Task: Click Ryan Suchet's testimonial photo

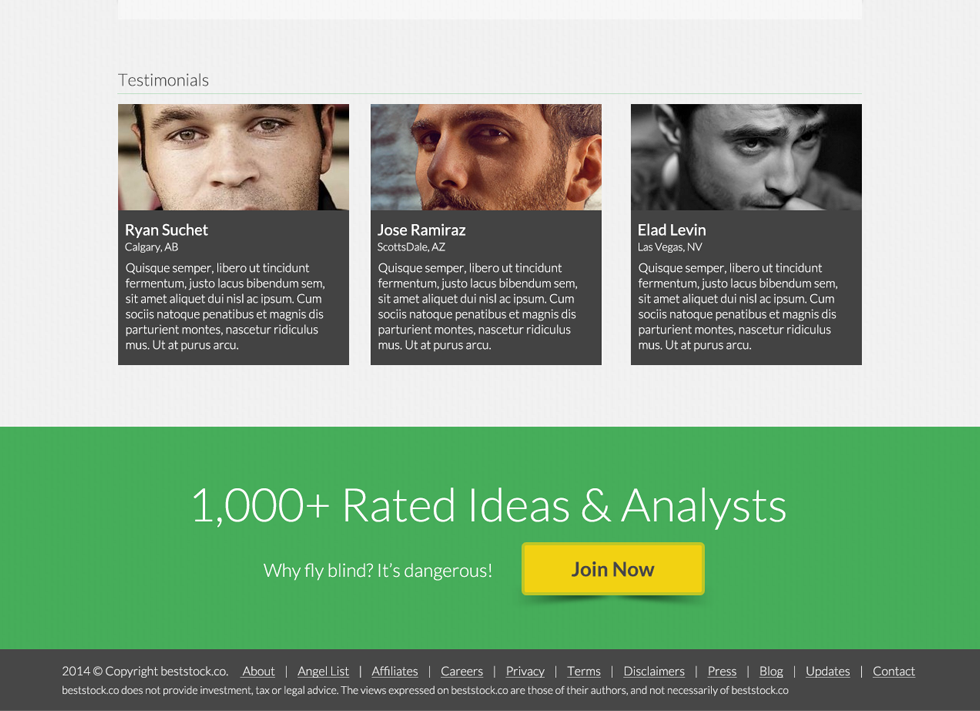Action: 233,157
